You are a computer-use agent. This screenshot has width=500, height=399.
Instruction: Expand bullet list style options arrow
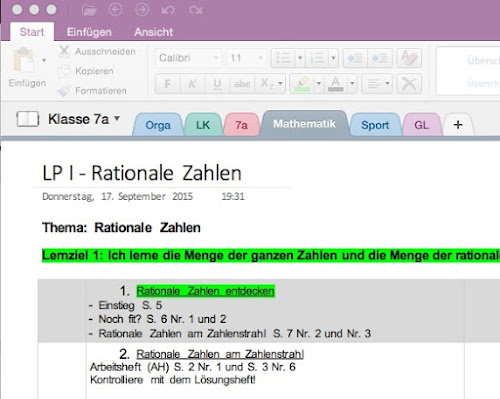pos(300,58)
